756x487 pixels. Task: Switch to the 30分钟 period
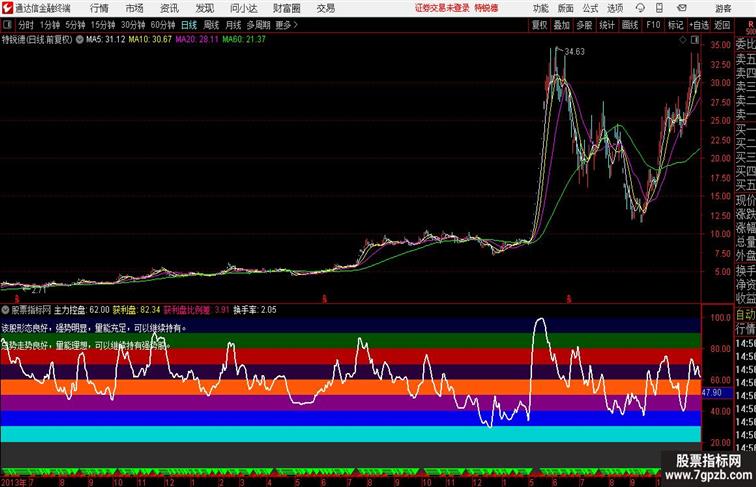[133, 25]
